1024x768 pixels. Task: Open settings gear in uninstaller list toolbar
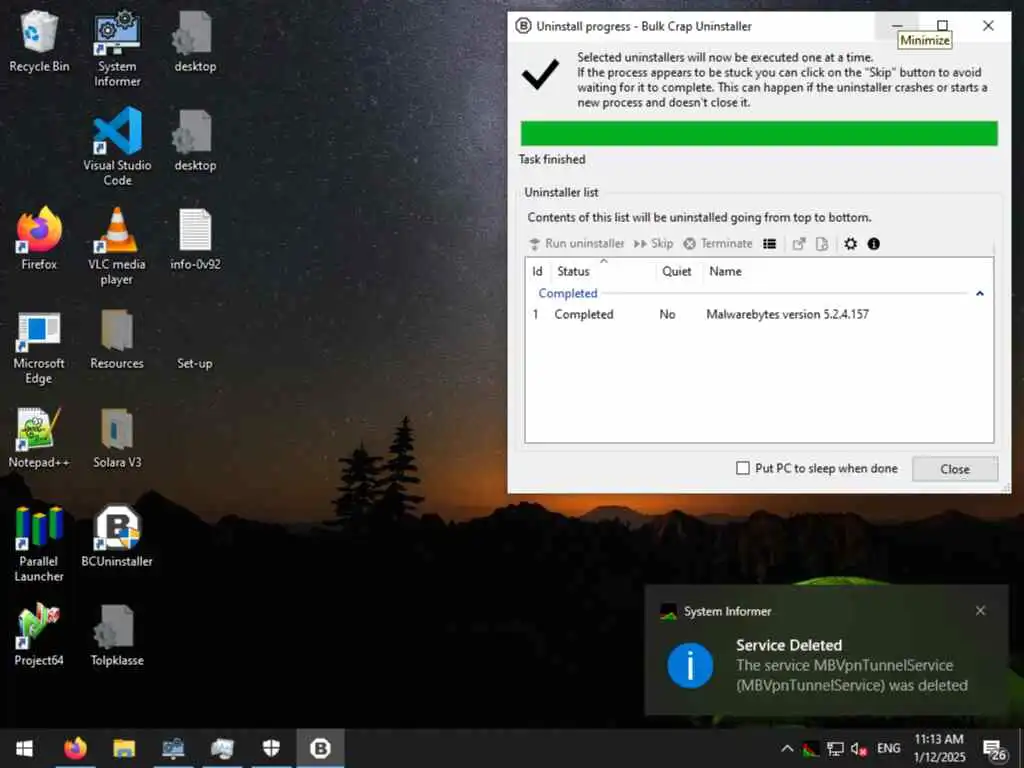tap(850, 244)
